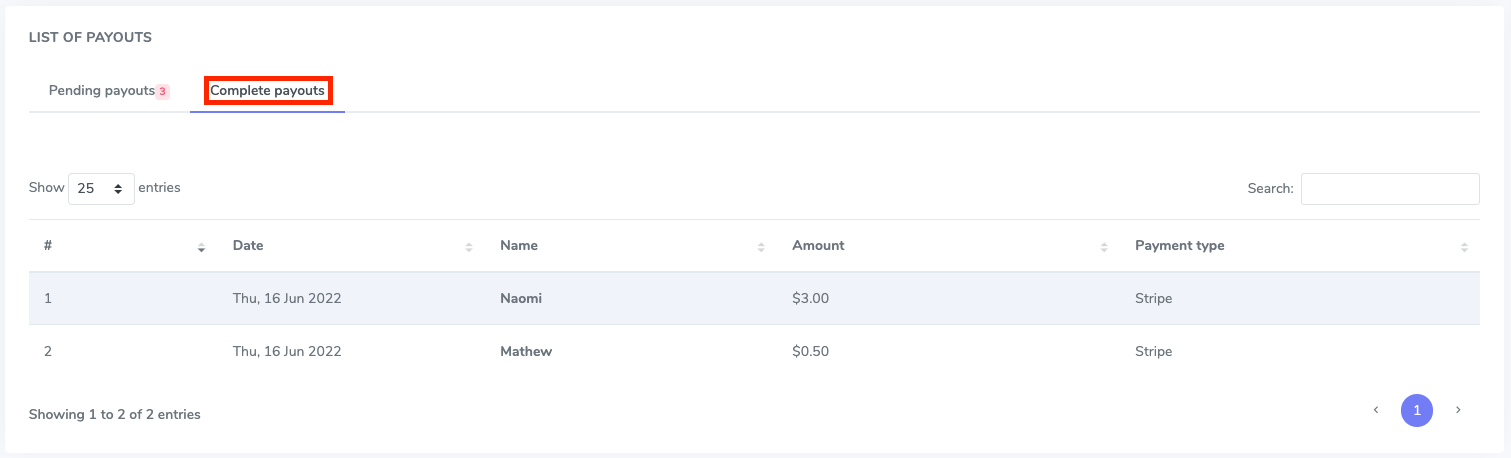Viewport: 1511px width, 458px height.
Task: Click sort icon in Payment type column
Action: pyautogui.click(x=1464, y=247)
